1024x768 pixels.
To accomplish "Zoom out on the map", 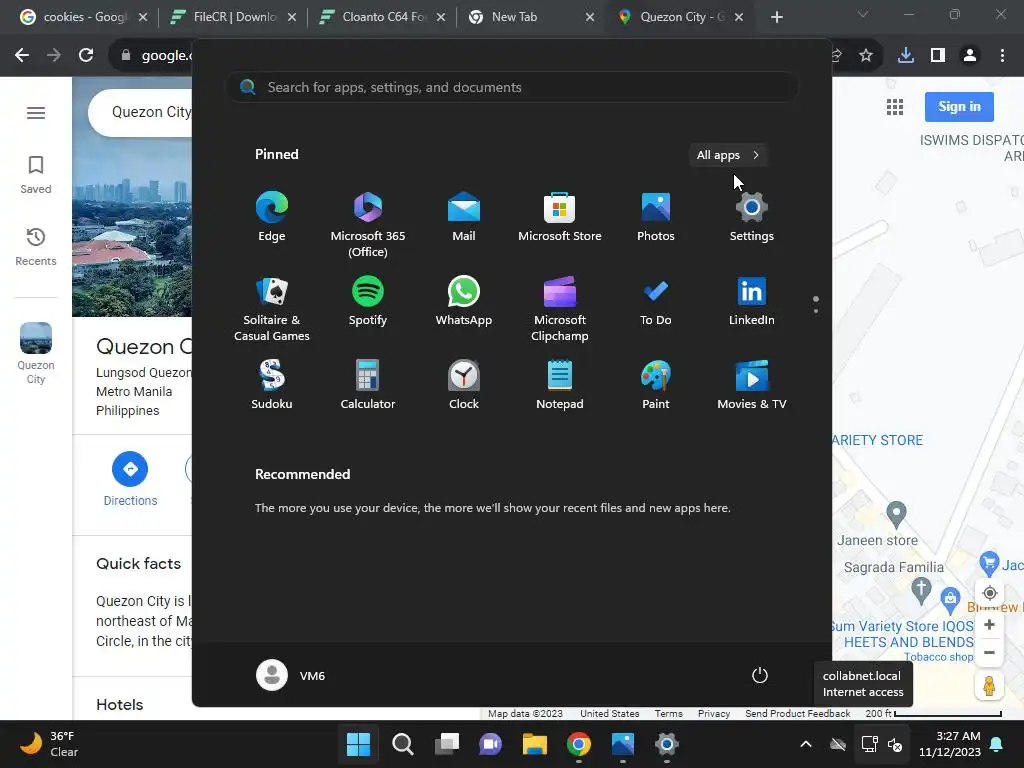I will (989, 652).
